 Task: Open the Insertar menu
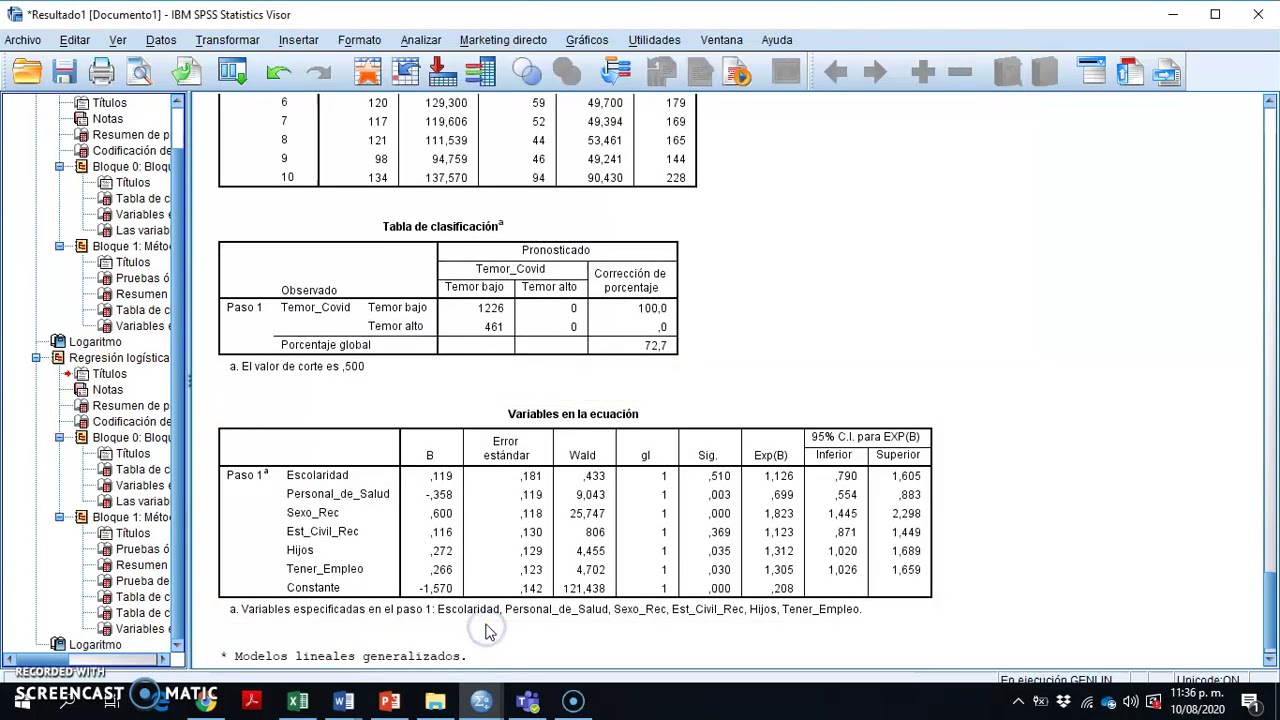(298, 40)
